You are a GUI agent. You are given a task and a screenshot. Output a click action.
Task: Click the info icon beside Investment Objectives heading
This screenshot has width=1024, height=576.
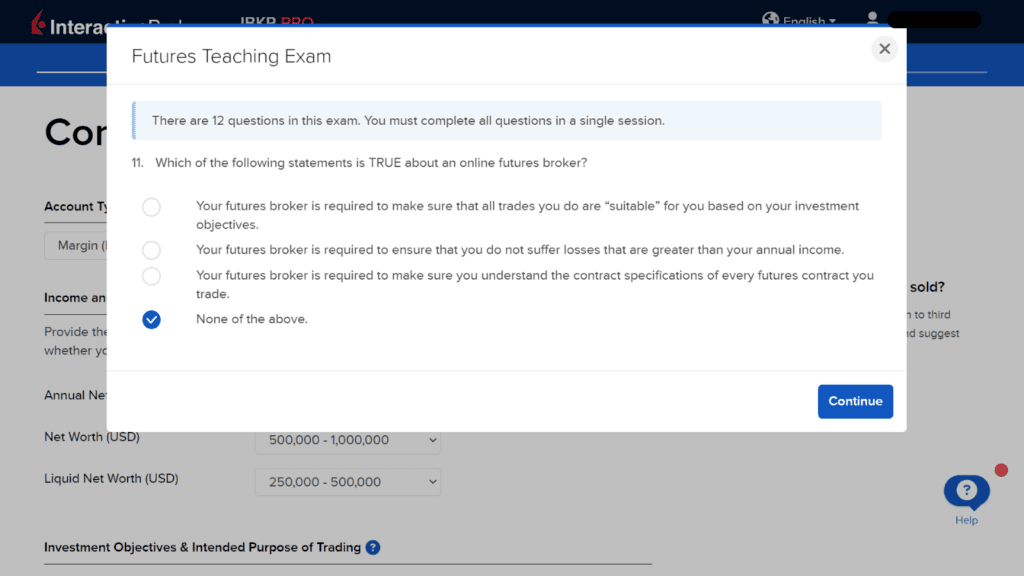pos(372,547)
